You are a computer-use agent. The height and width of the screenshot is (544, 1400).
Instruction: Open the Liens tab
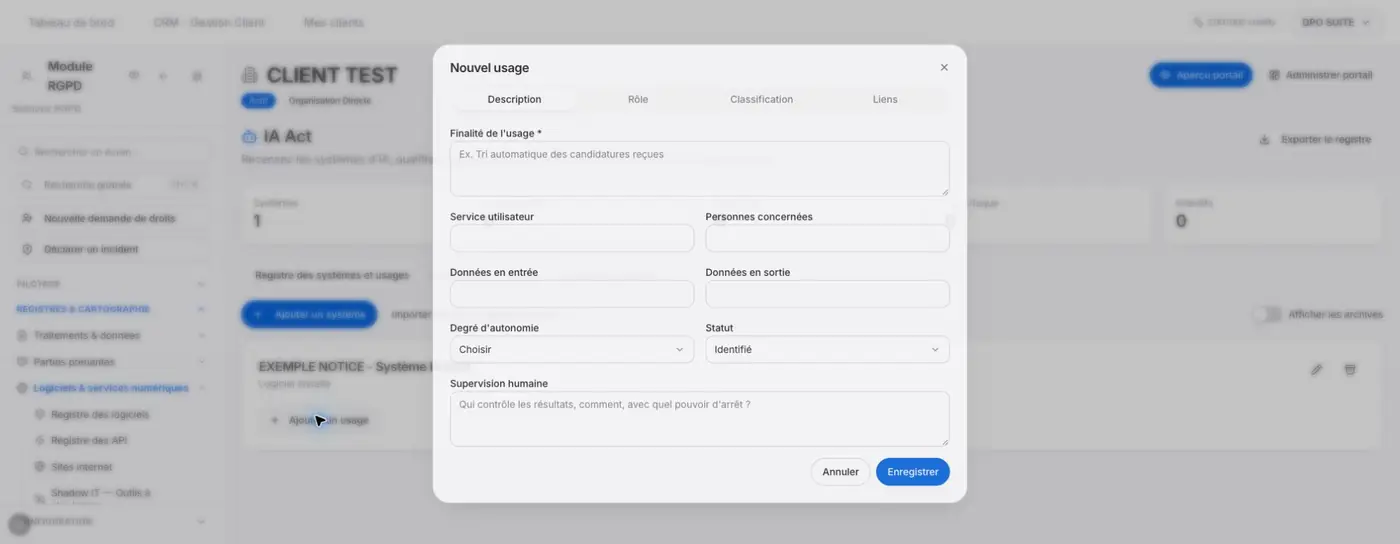tap(885, 99)
